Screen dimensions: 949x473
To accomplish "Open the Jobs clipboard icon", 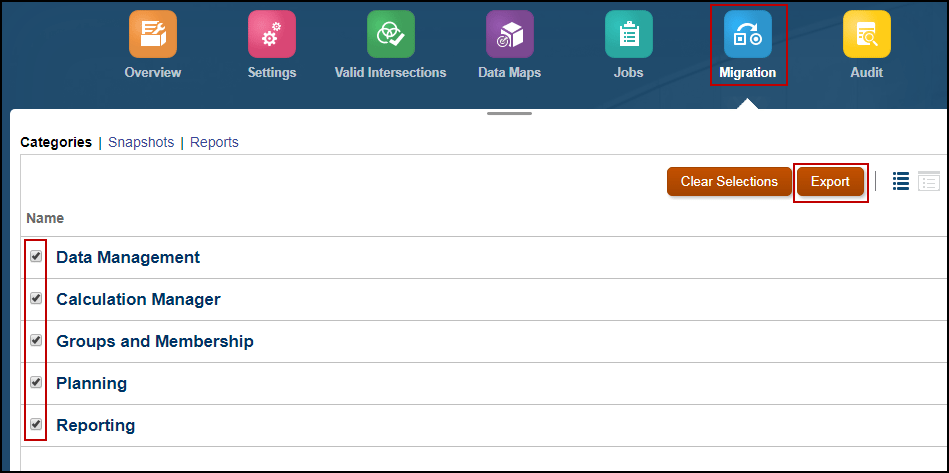I will [629, 34].
